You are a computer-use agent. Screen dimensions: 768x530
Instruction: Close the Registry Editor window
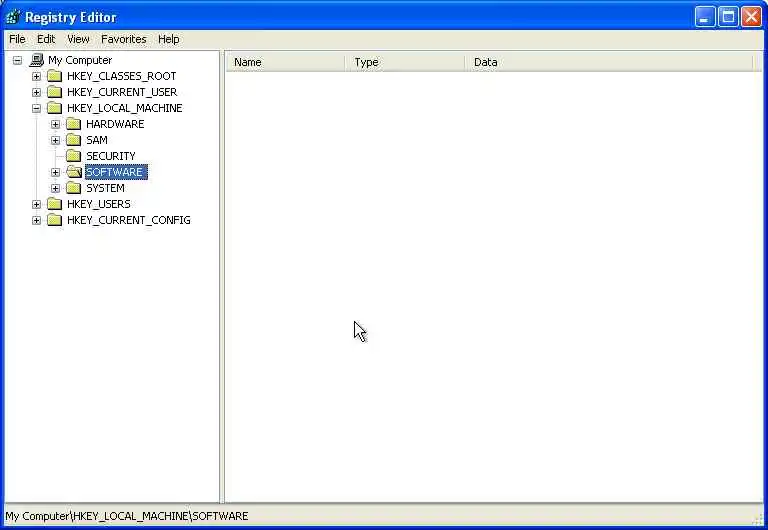[751, 17]
